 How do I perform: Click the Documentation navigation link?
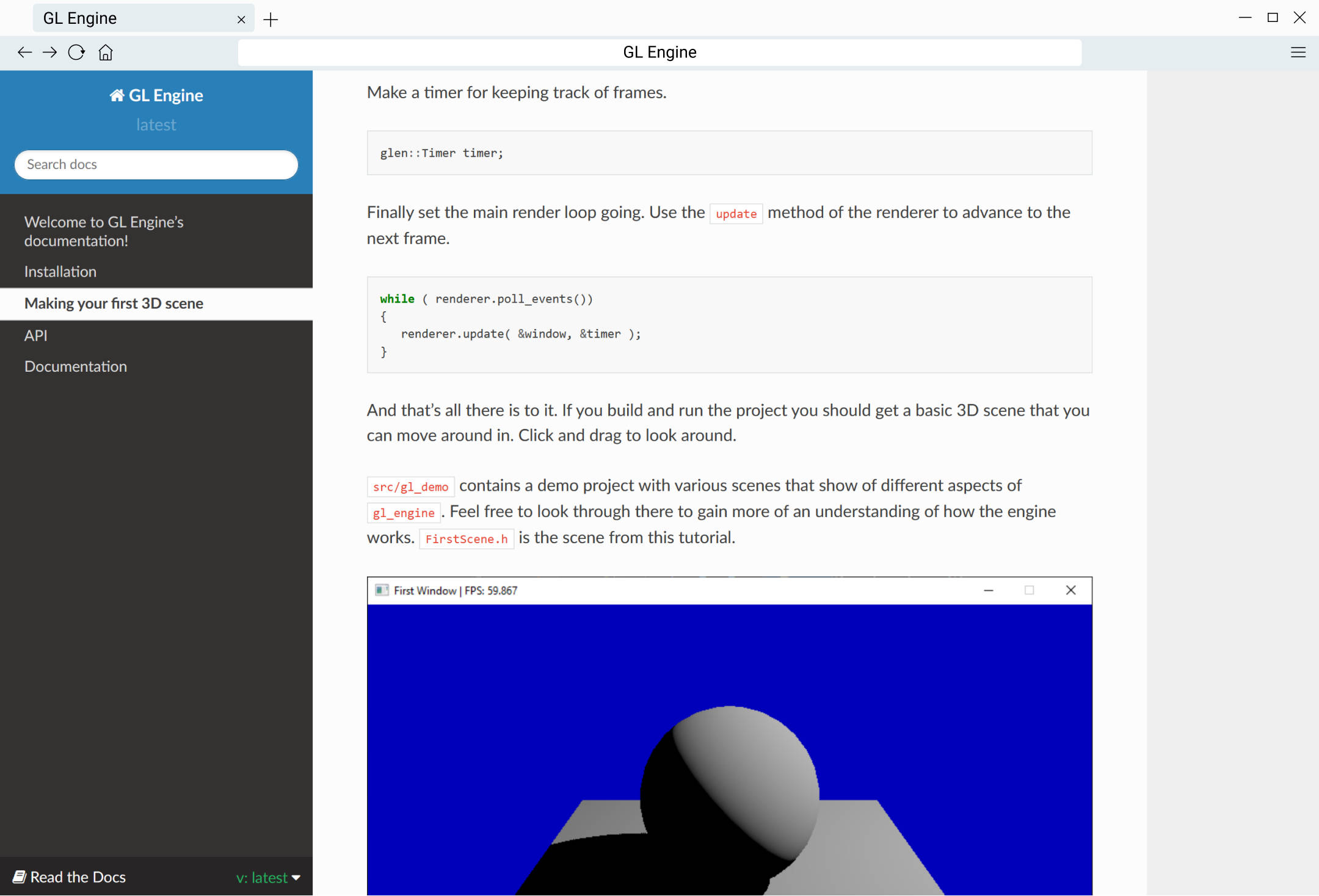[x=76, y=366]
